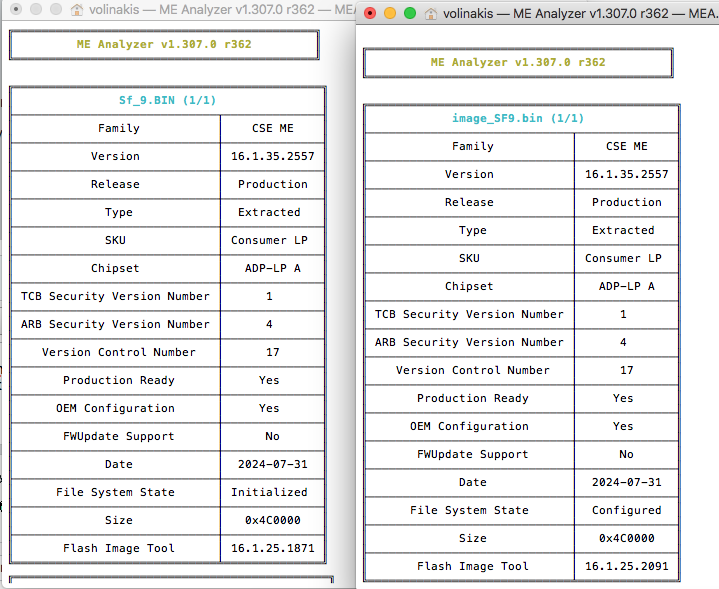Select ME Analyzer header in left window
The height and width of the screenshot is (589, 719).
[164, 44]
